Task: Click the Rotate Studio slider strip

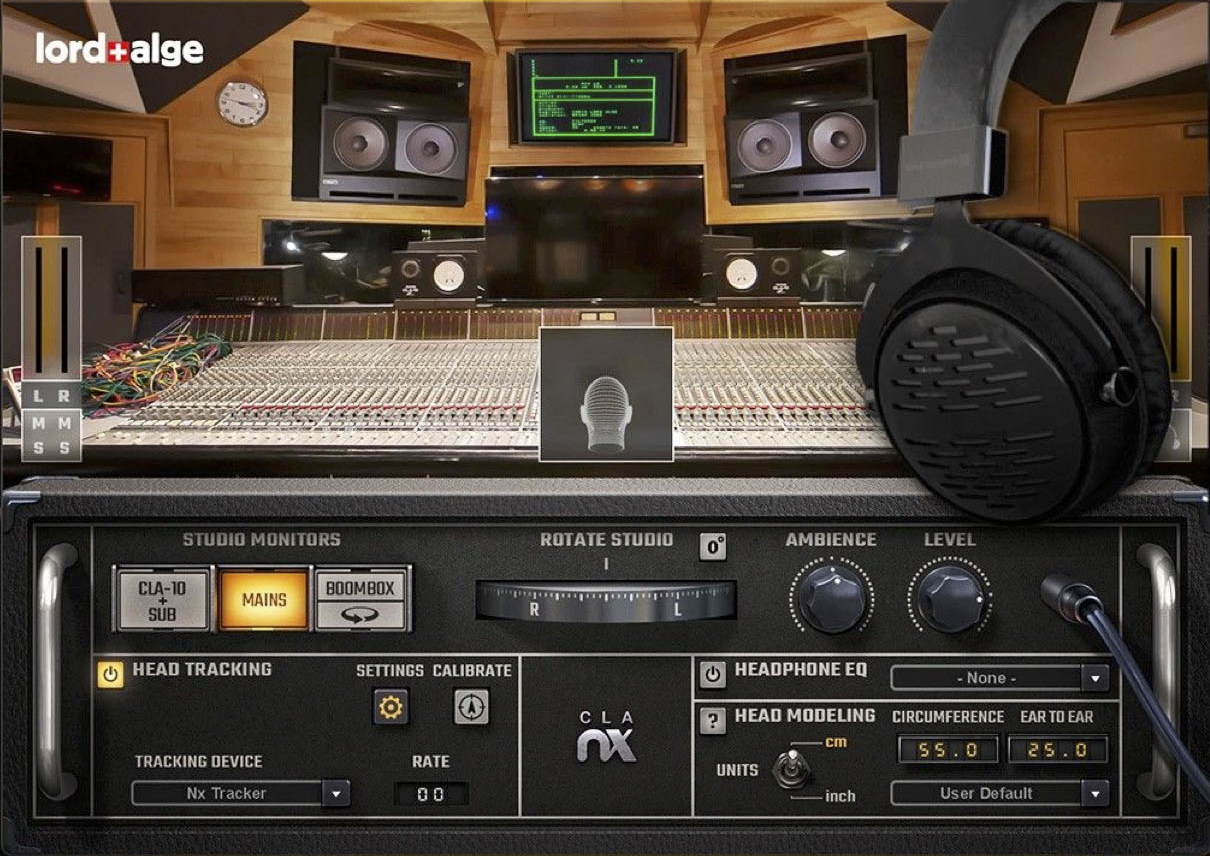Action: [606, 601]
